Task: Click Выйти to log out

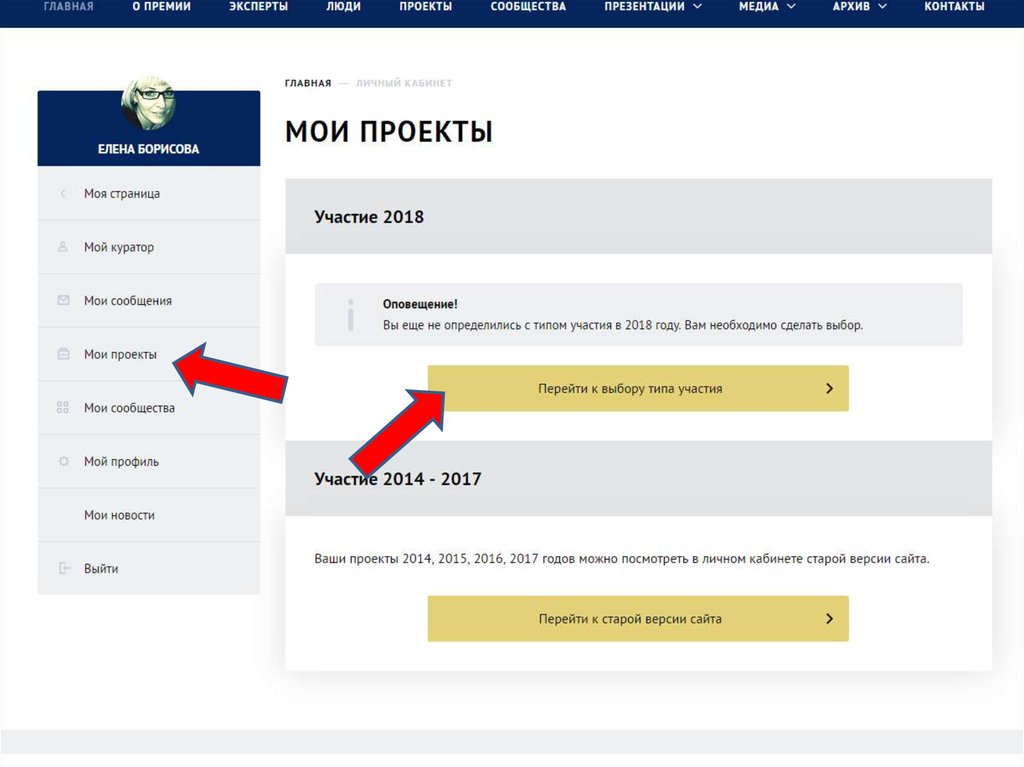Action: [x=149, y=568]
